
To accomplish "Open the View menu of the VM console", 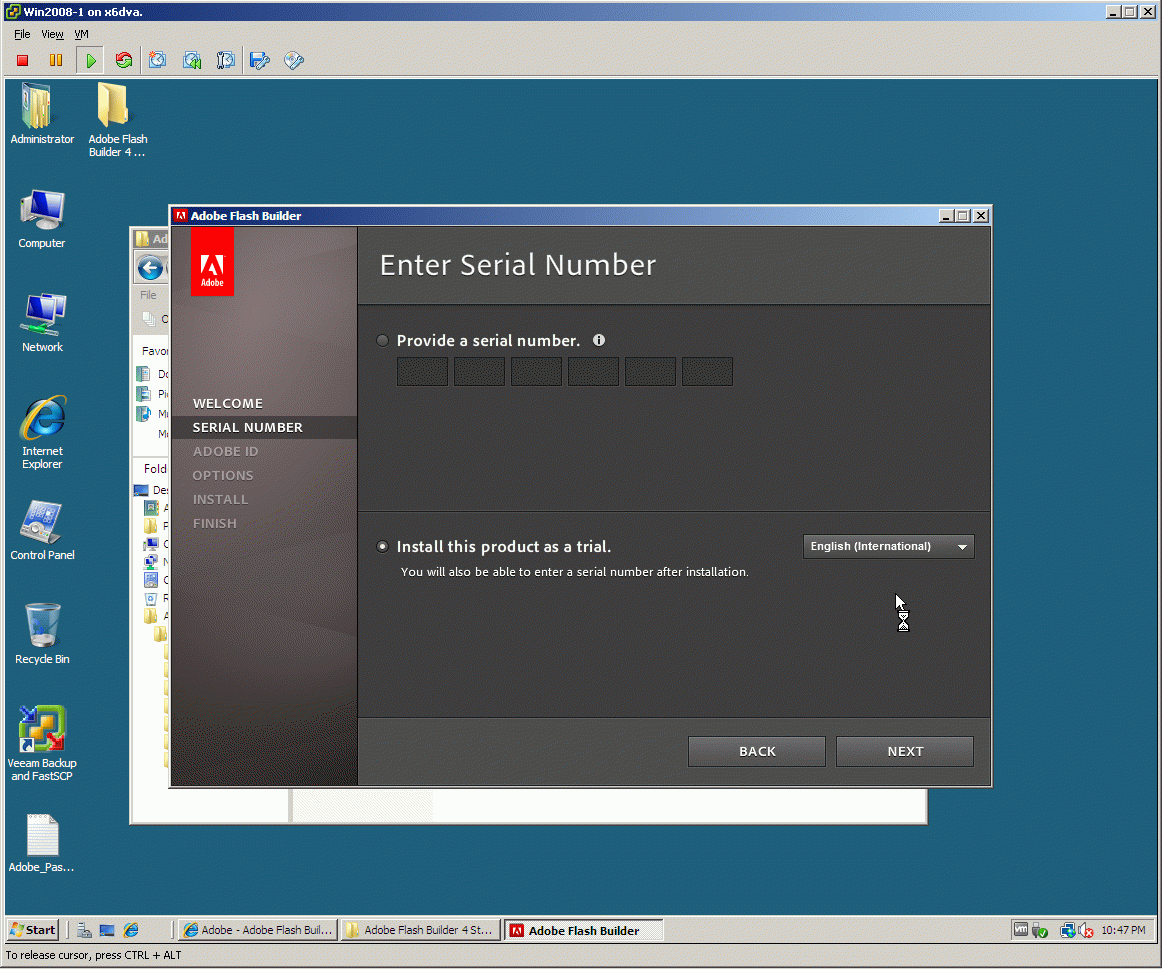I will (52, 34).
